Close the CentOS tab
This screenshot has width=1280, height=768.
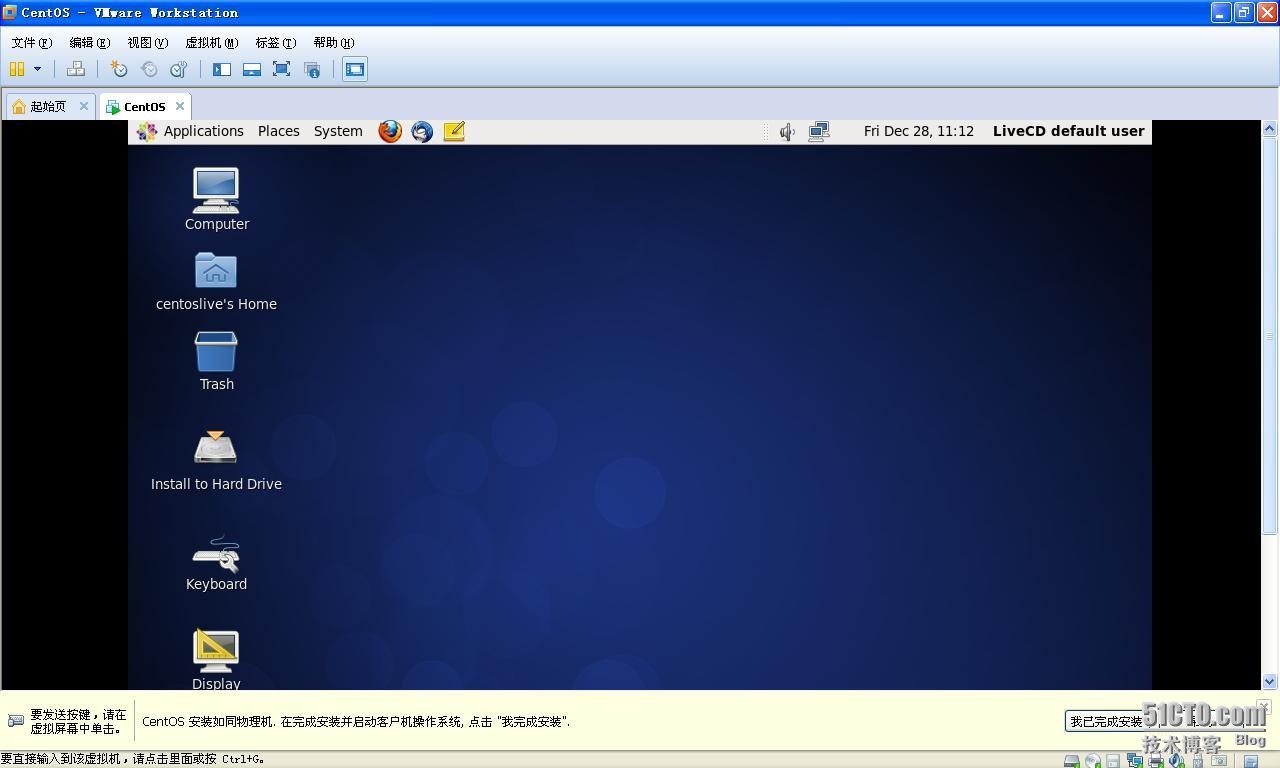point(180,106)
